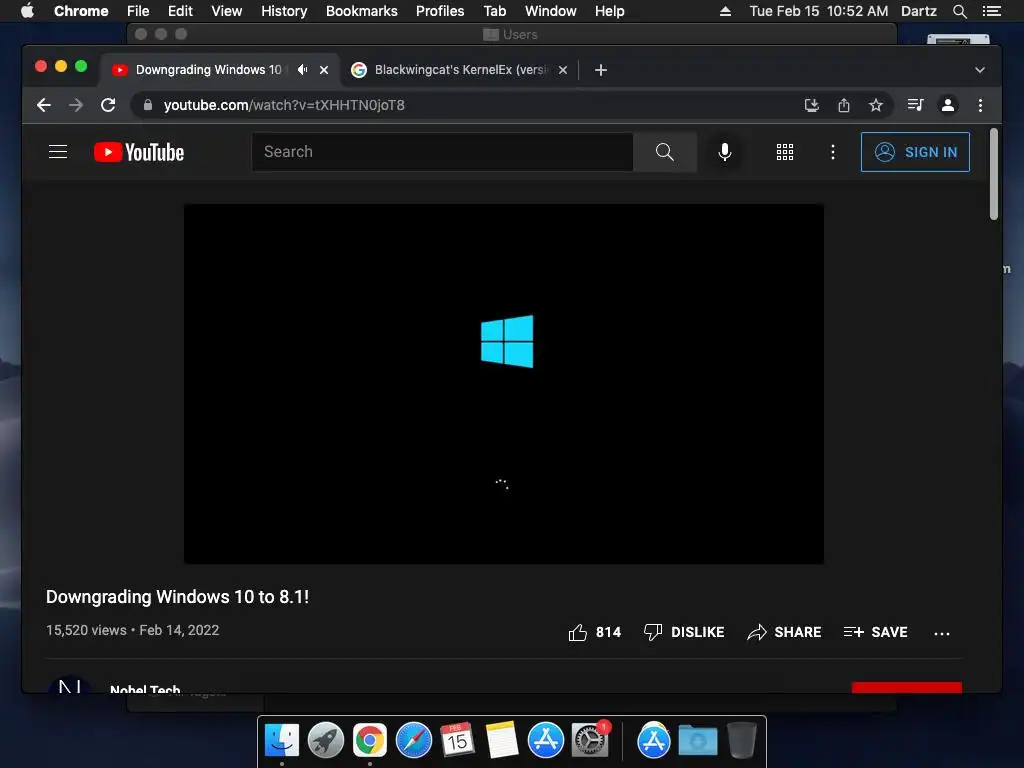Click the DISLIKE thumbs down button
This screenshot has height=768, width=1024.
[684, 632]
